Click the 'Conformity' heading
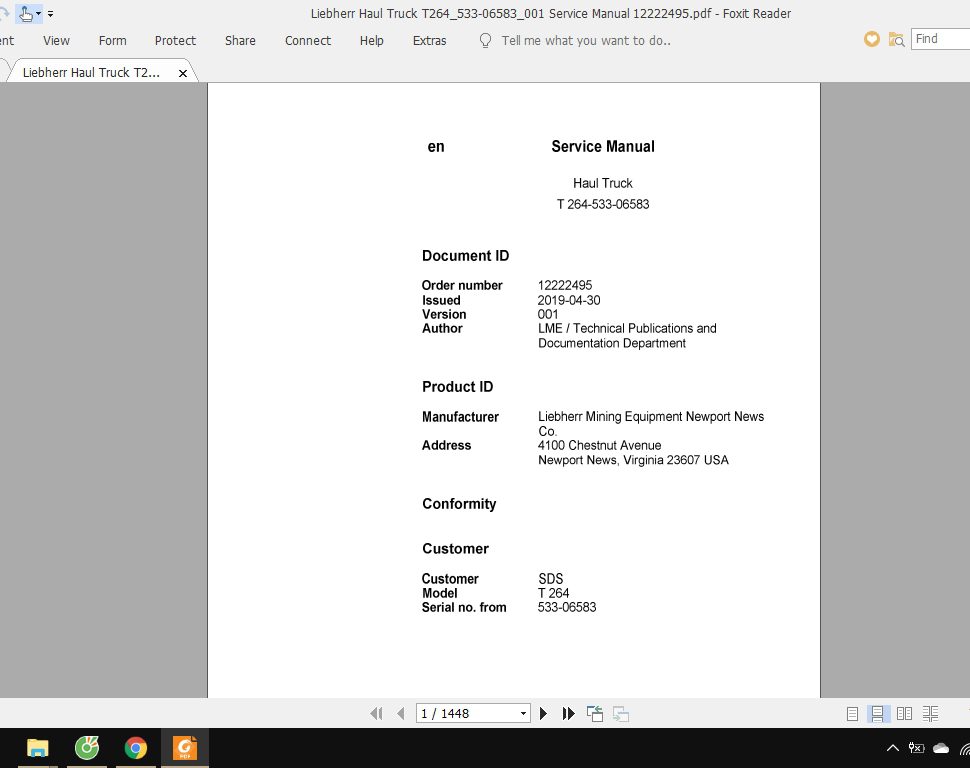The image size is (970, 768). click(459, 504)
